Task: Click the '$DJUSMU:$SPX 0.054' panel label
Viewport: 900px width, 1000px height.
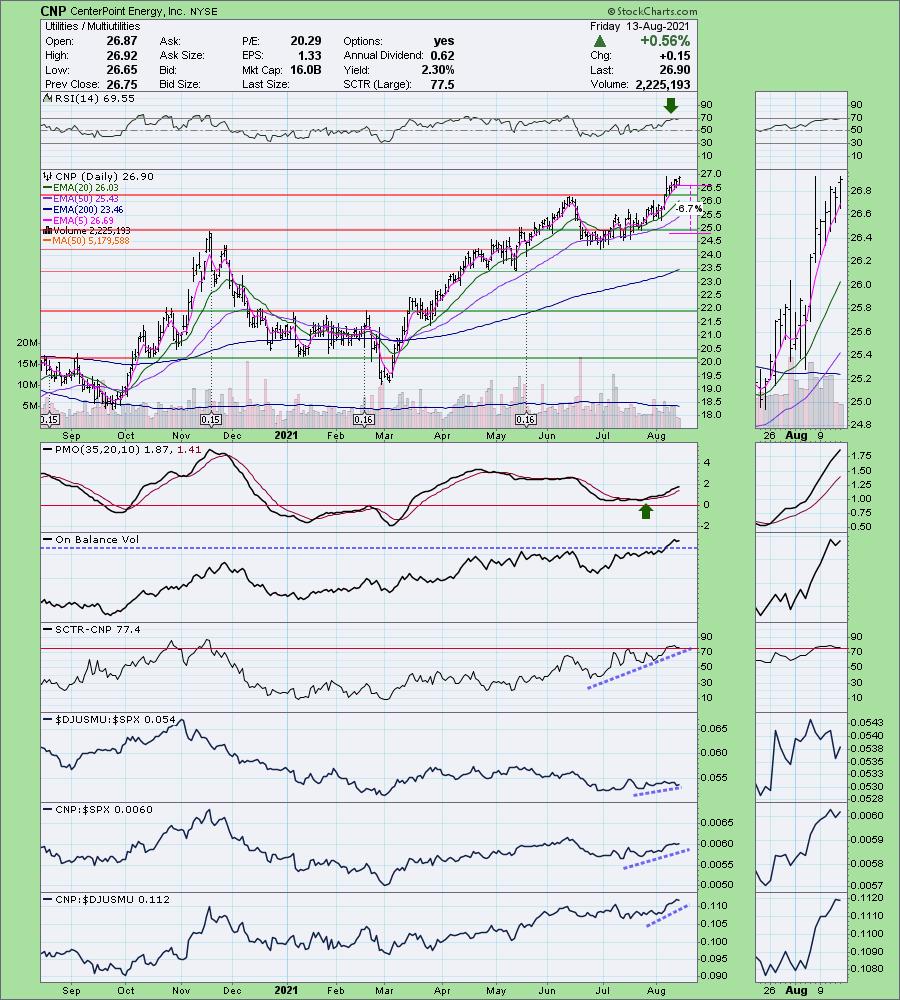Action: tap(115, 719)
